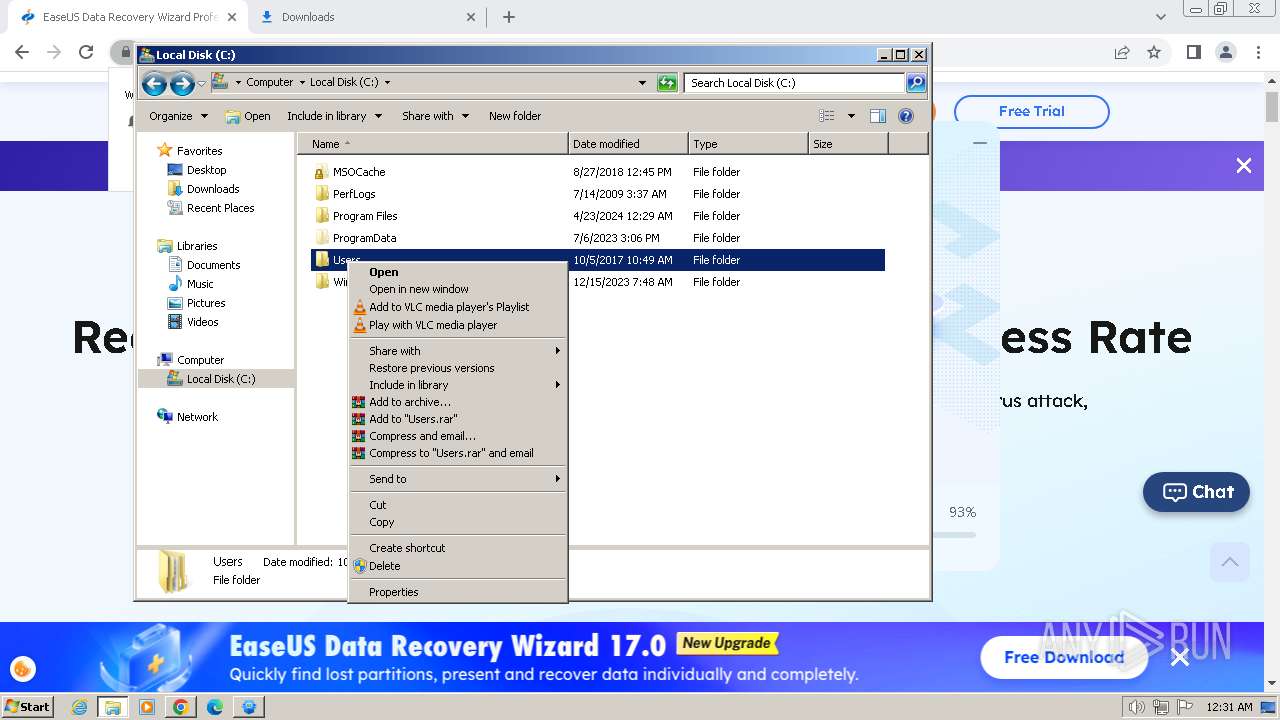
Task: Choose Properties from context menu
Action: coord(458,592)
